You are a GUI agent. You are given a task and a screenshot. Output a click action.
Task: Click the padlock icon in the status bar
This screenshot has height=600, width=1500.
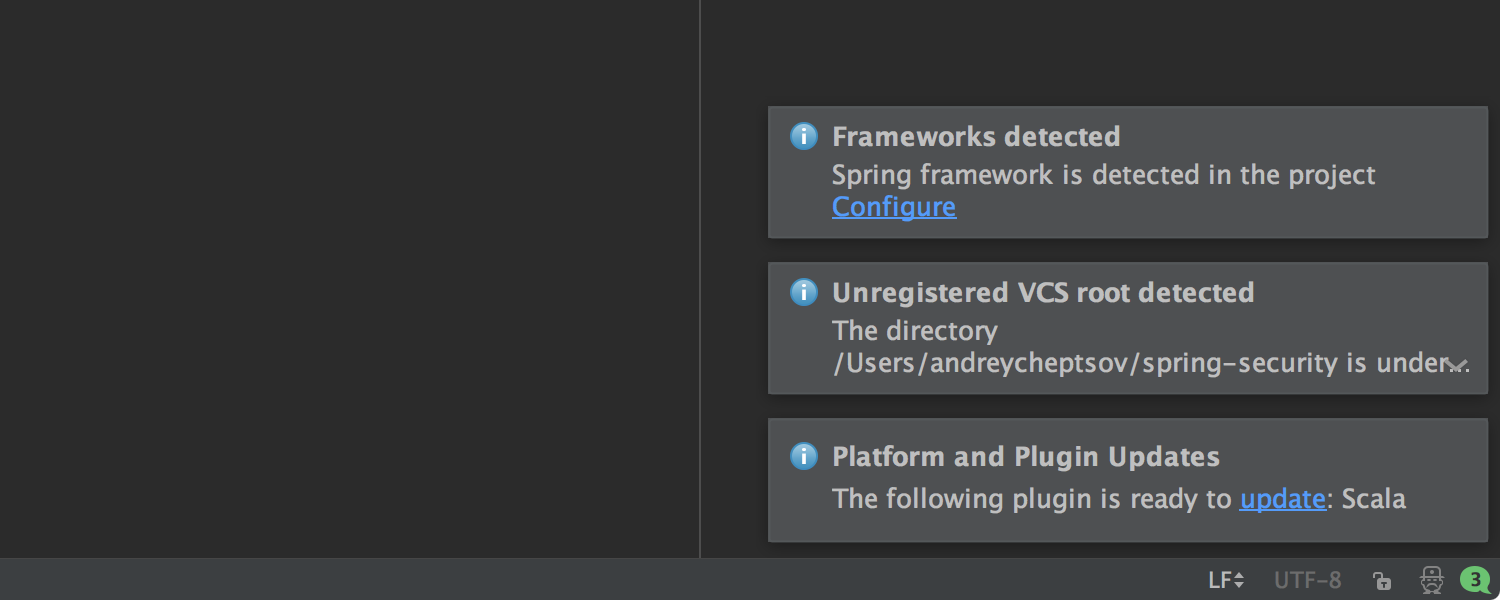pyautogui.click(x=1382, y=580)
